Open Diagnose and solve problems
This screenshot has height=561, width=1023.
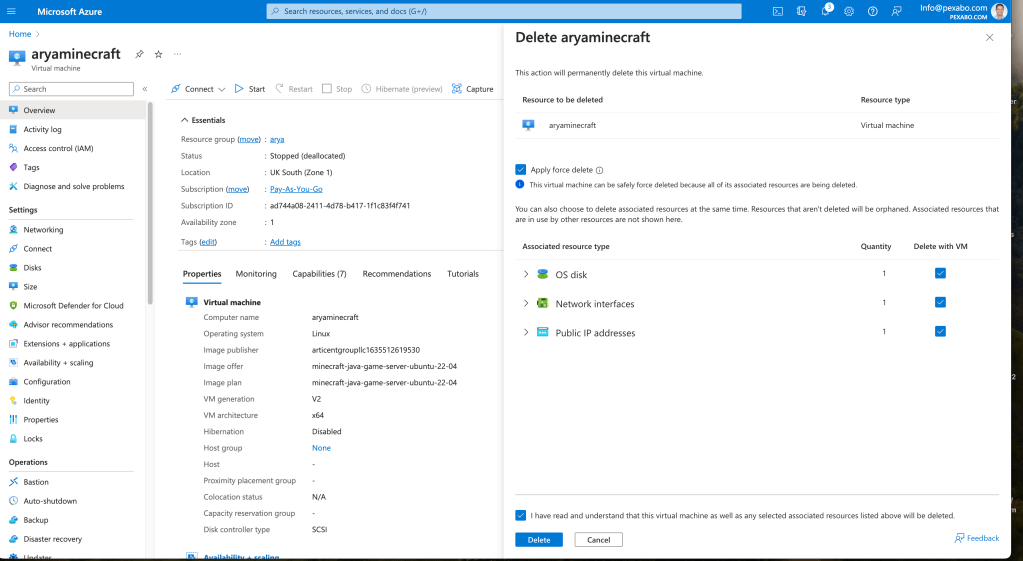coord(74,186)
